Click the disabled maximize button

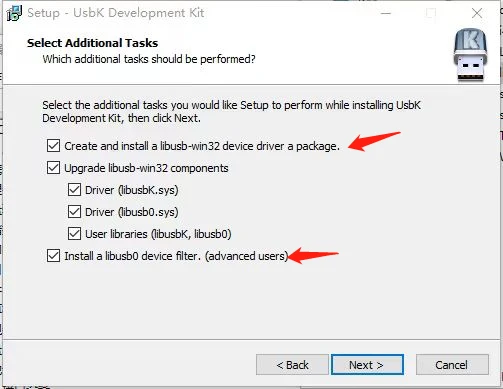(x=431, y=13)
